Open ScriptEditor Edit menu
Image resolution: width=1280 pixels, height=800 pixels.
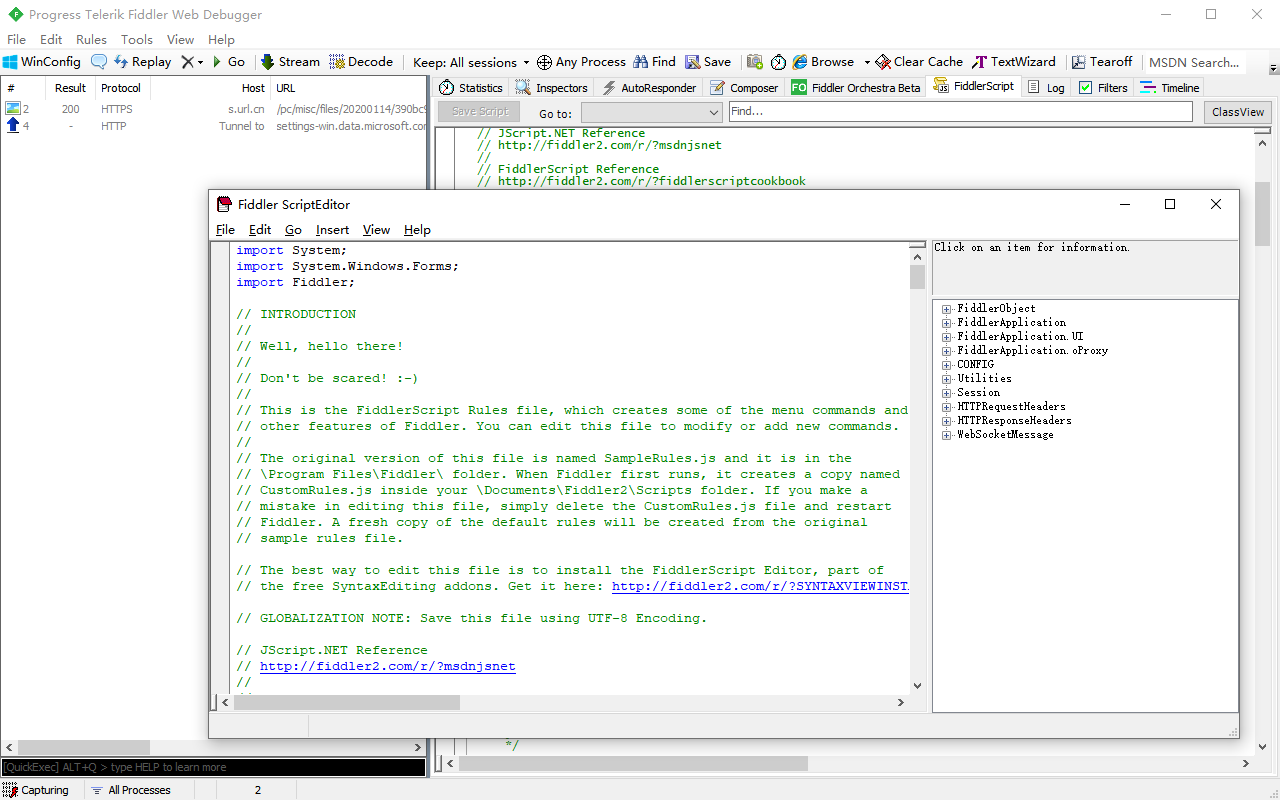(x=260, y=230)
